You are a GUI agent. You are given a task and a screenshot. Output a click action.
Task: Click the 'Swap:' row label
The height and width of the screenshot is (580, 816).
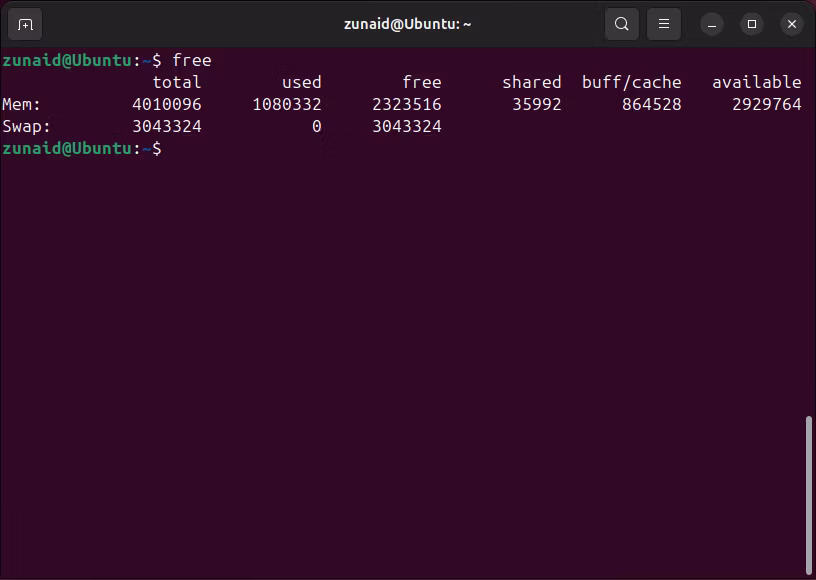tap(26, 126)
